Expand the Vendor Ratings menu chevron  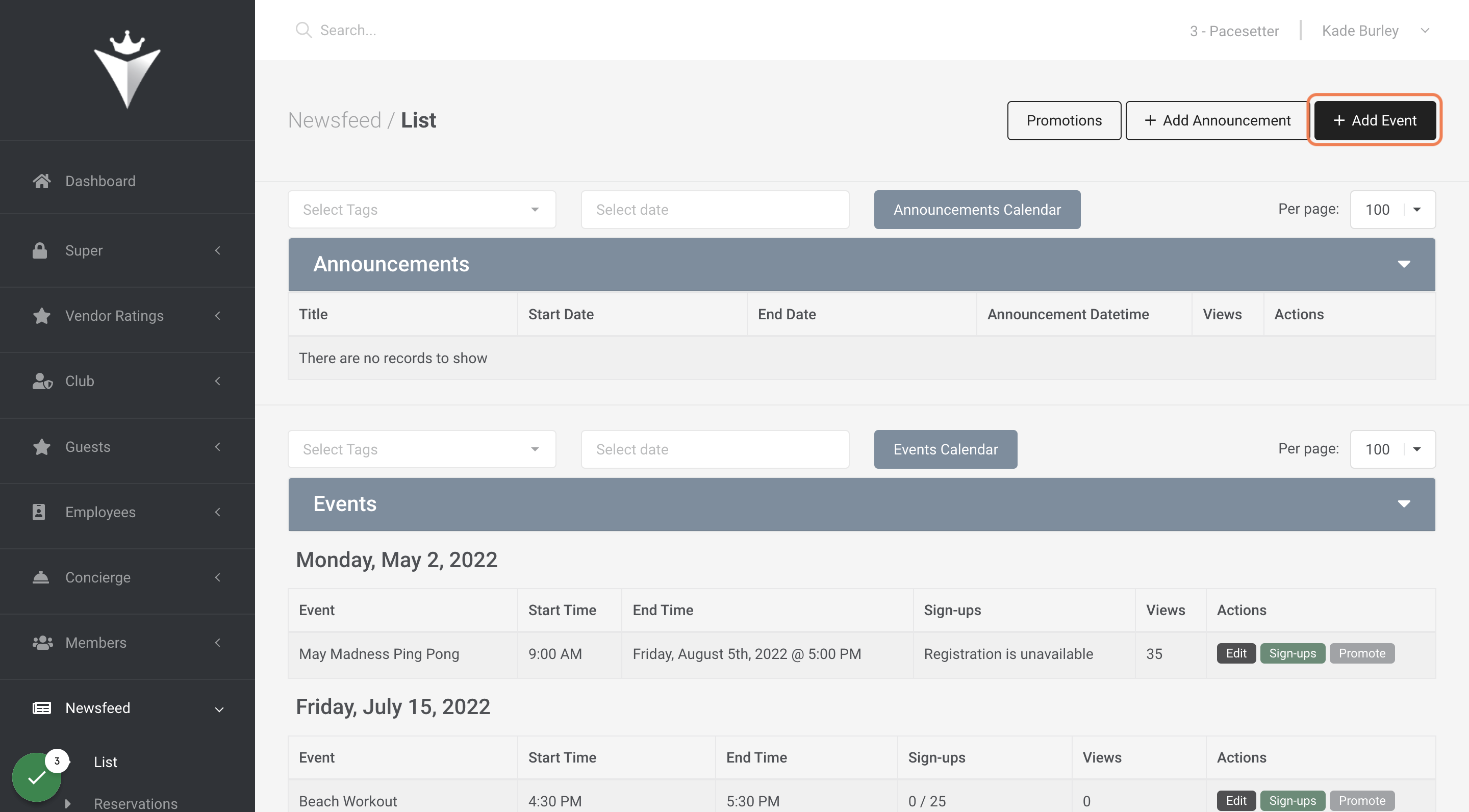coord(218,315)
